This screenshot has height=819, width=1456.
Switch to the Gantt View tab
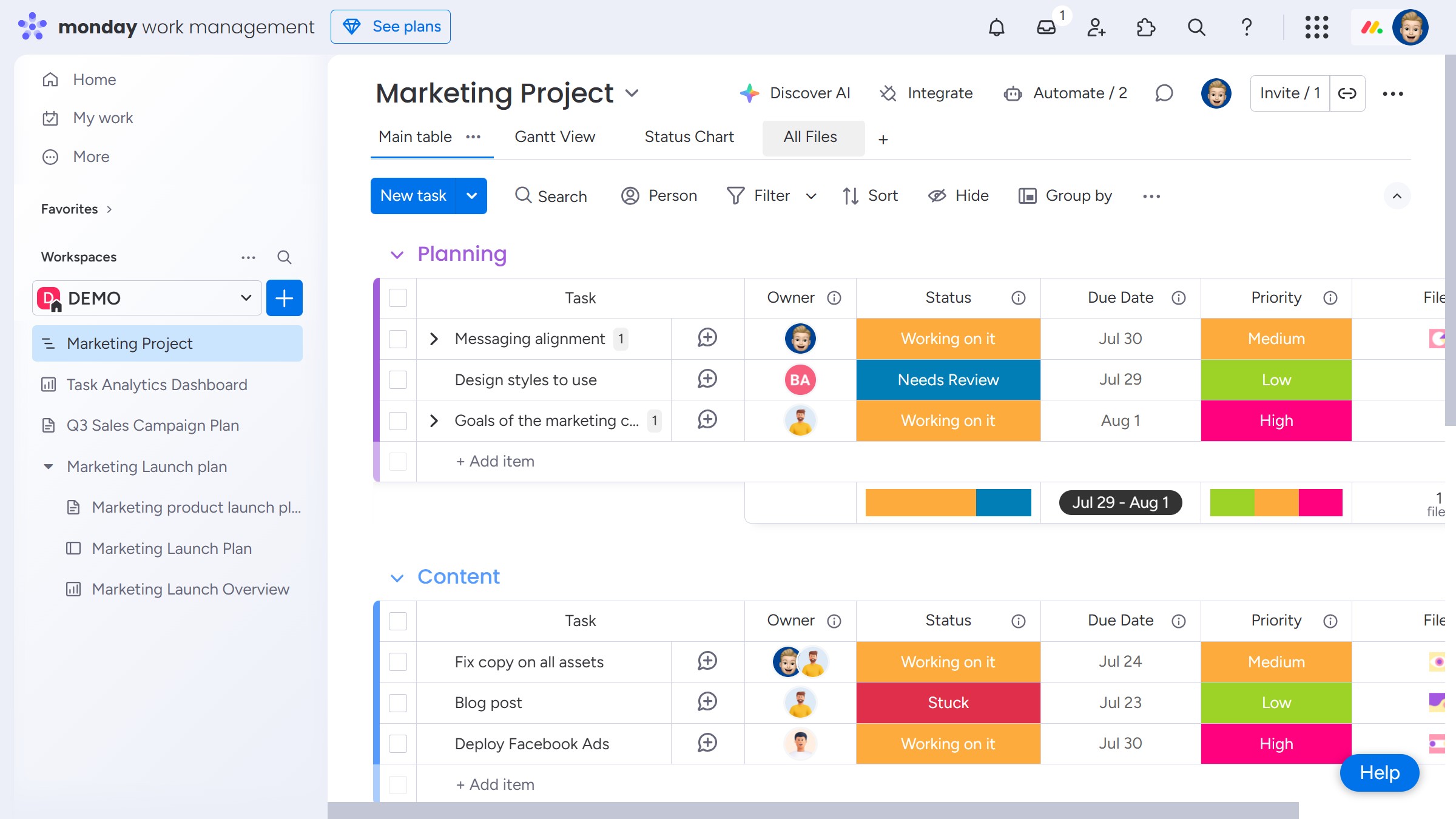(554, 137)
